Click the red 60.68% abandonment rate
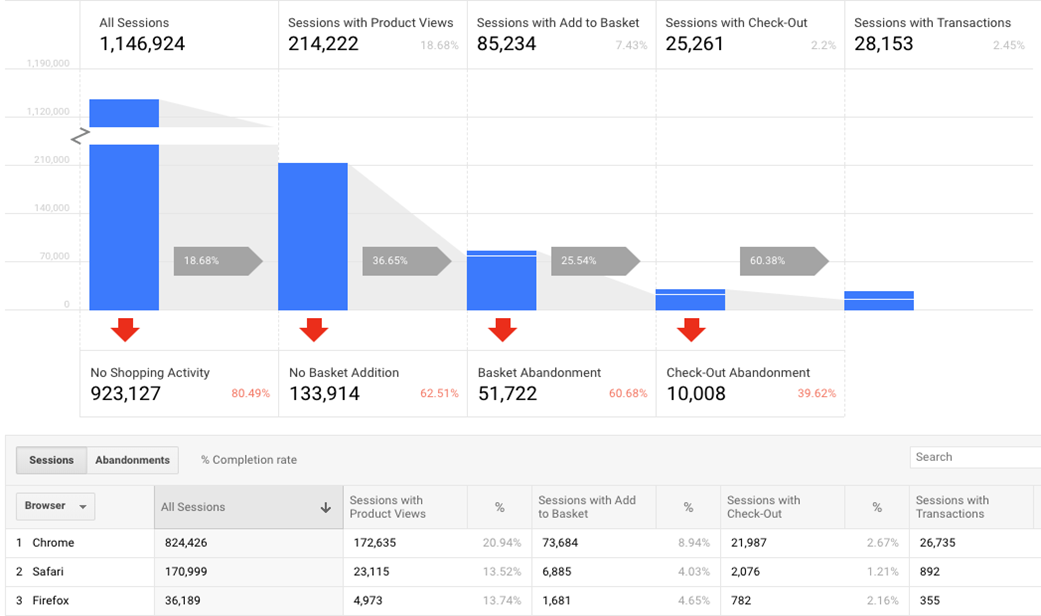 coord(628,394)
